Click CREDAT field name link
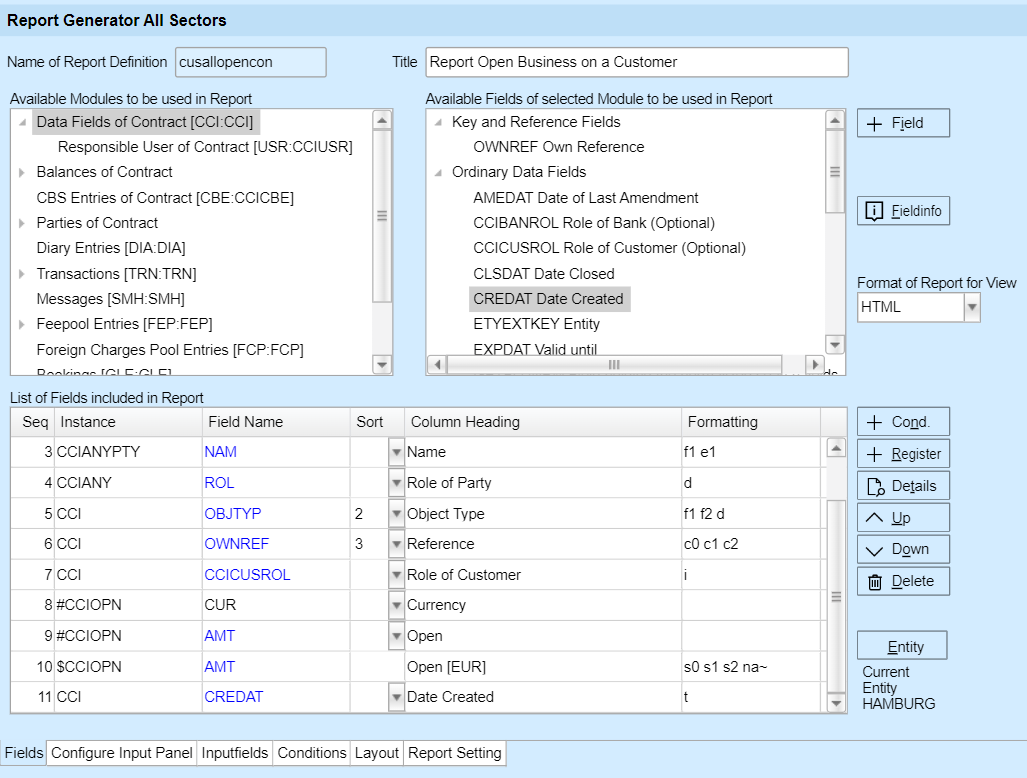The width and height of the screenshot is (1027, 778). (233, 697)
